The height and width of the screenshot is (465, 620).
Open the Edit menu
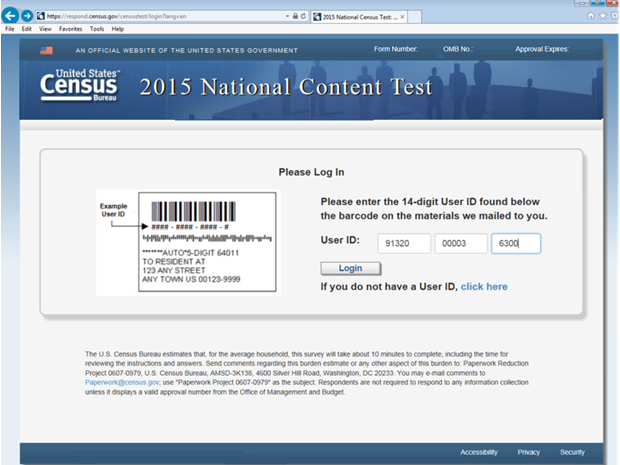(26, 29)
